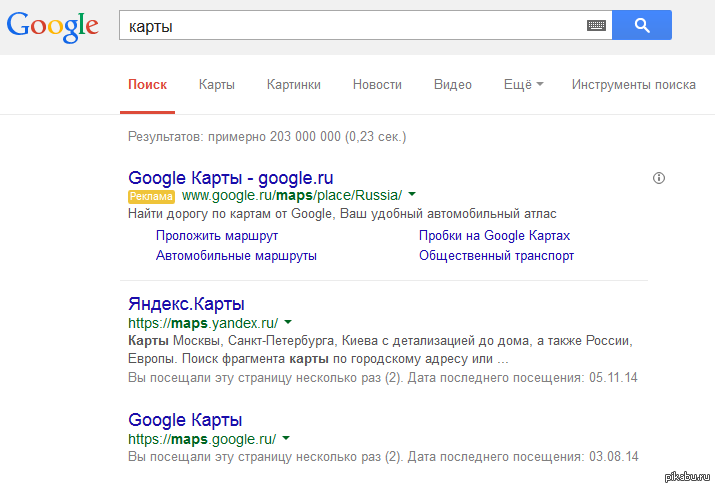Screen dimensions: 715x488
Task: Open the Яндекс.Карты result title
Action: coord(186,304)
